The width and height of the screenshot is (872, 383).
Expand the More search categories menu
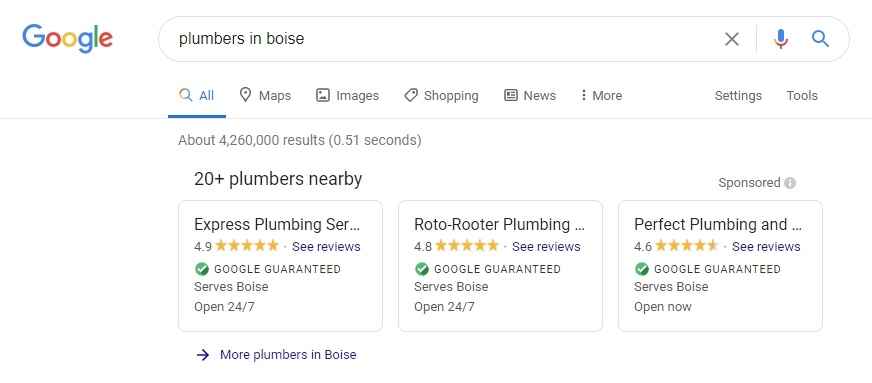pos(601,96)
